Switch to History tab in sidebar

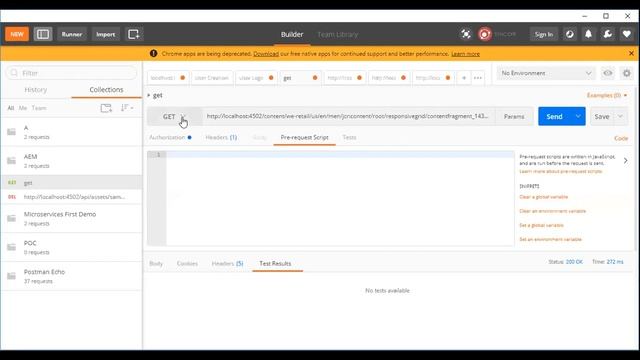point(36,89)
